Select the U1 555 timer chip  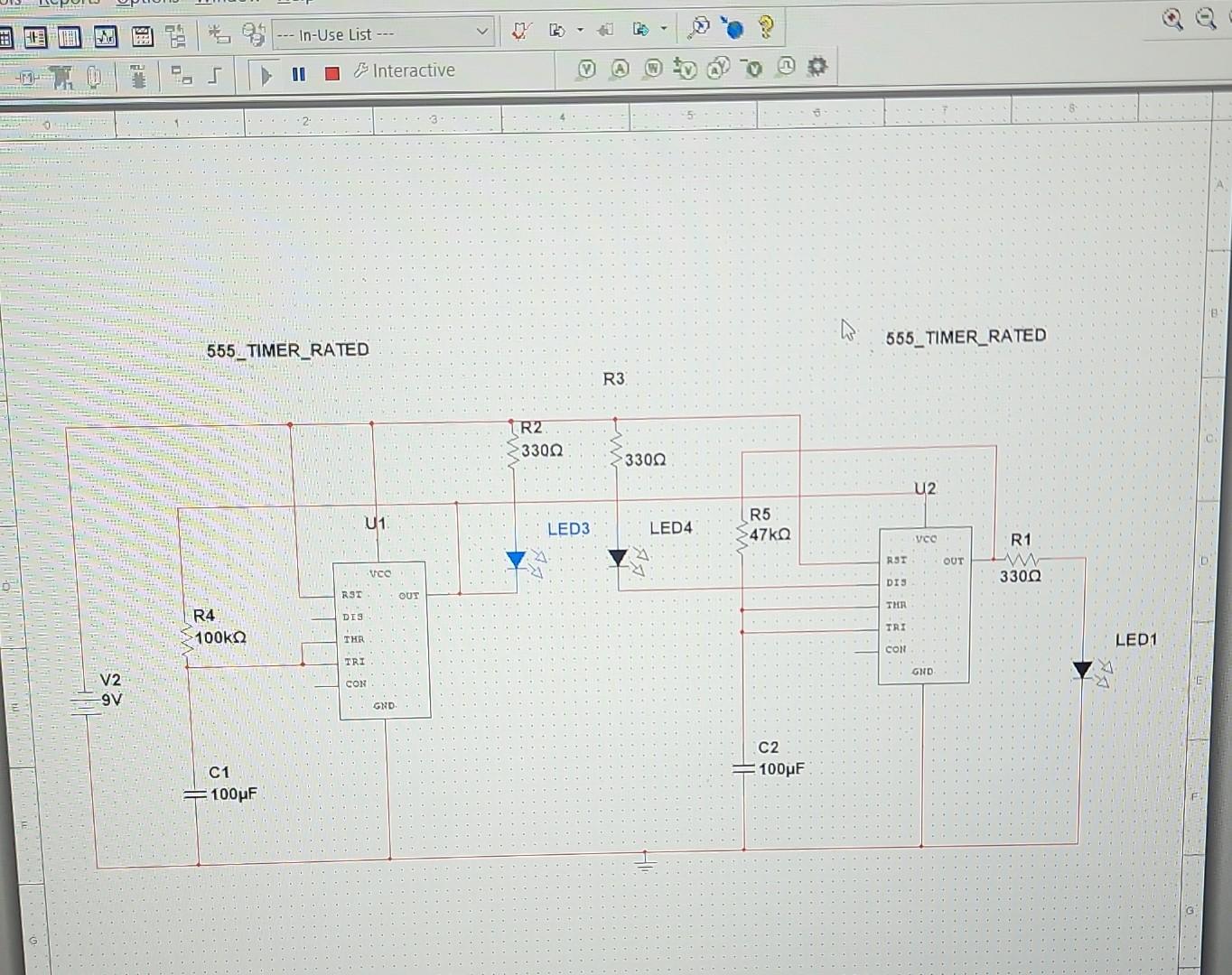coord(381,639)
